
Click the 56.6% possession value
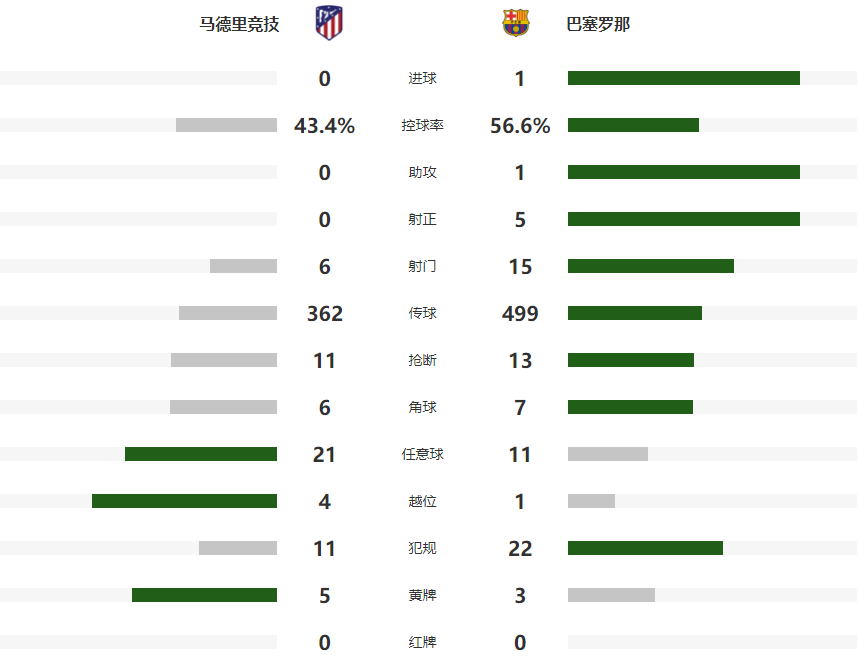[520, 126]
